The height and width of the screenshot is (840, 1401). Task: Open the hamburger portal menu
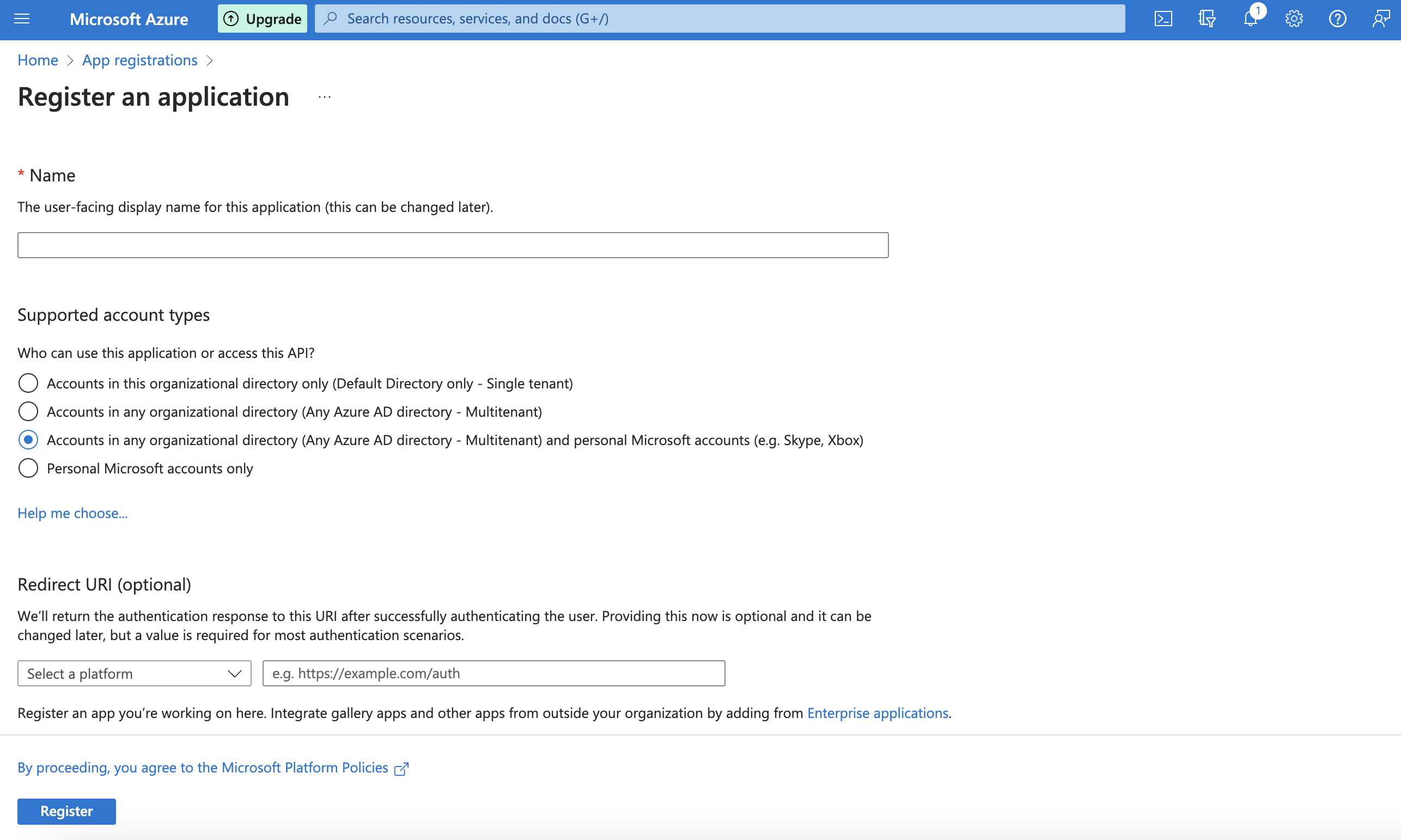pyautogui.click(x=21, y=19)
